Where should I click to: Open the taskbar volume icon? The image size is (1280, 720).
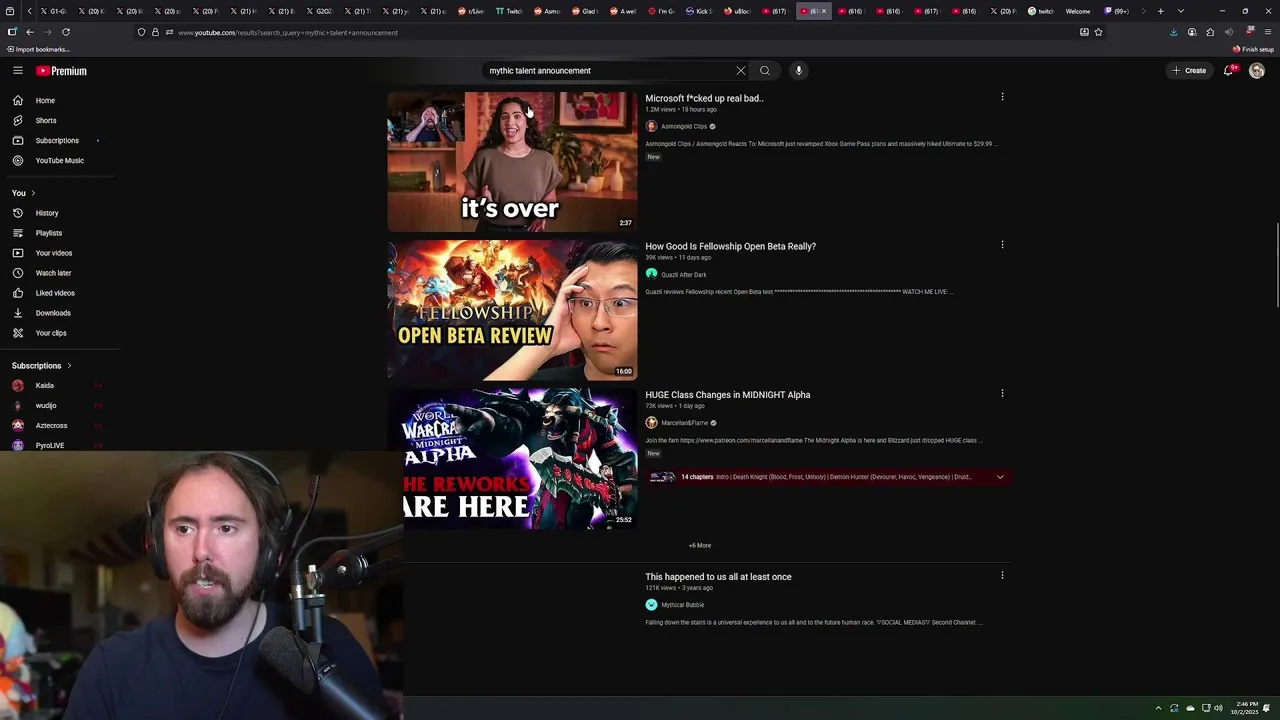coord(1218,708)
